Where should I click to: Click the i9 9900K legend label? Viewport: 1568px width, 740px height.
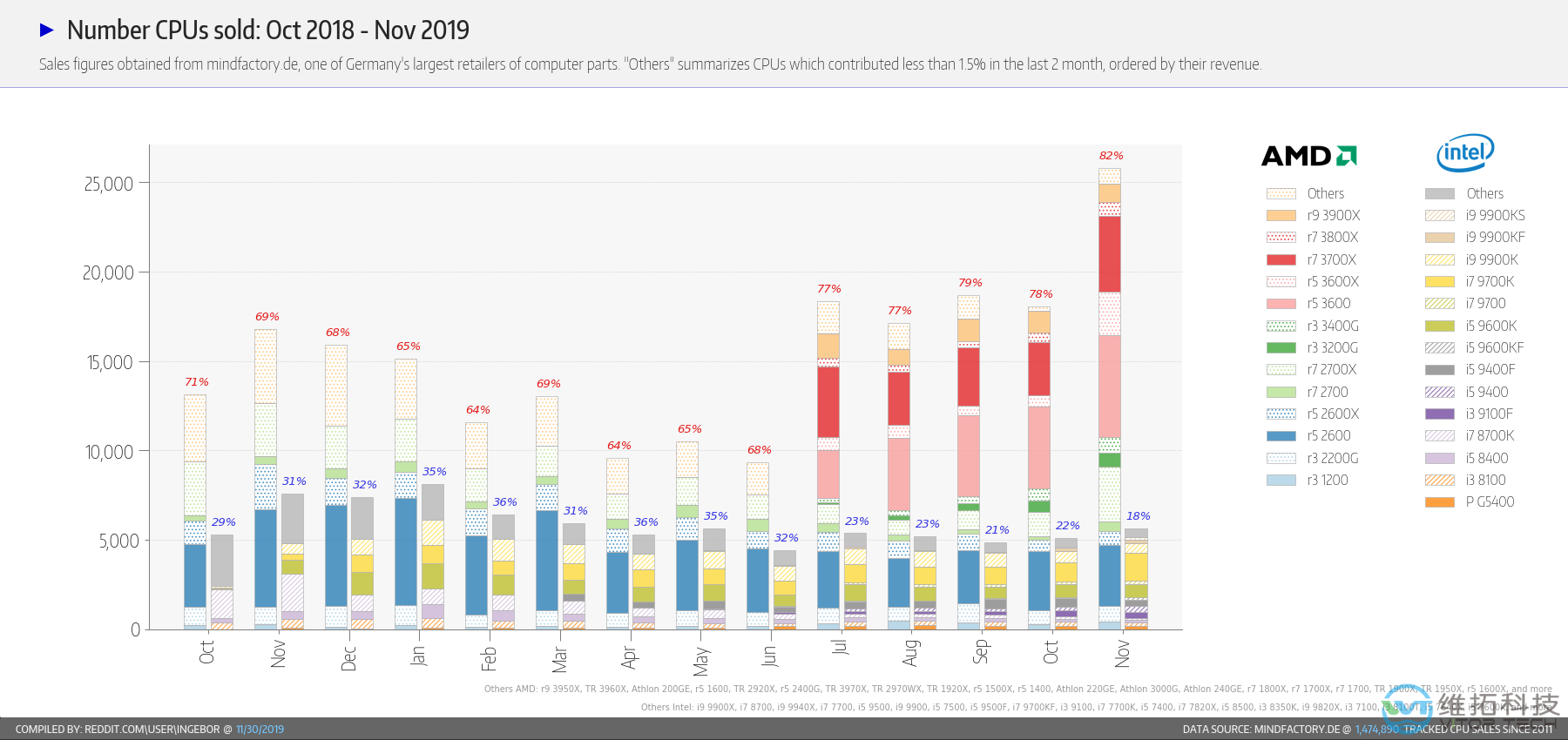pos(1492,259)
